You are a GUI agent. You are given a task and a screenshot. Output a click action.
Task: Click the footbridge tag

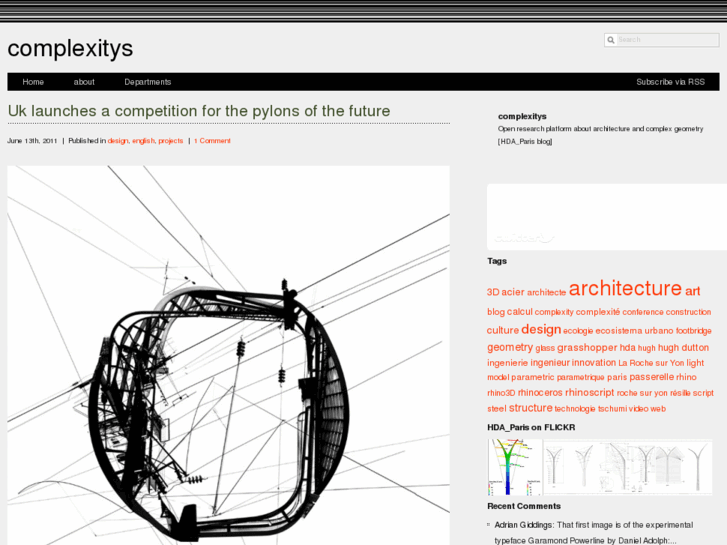693,331
